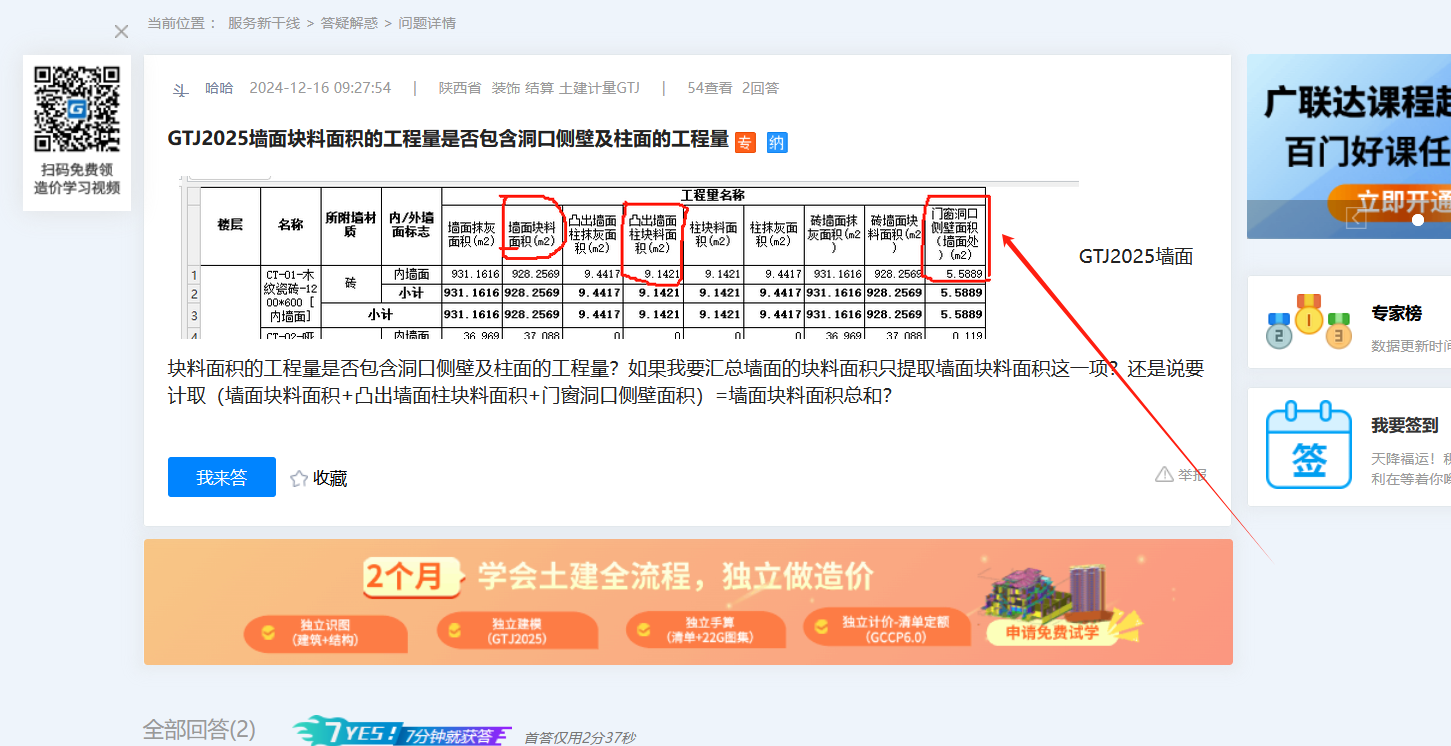Open the 广联达课程 advertisement banner
Image resolution: width=1451 pixels, height=746 pixels.
[x=1349, y=146]
